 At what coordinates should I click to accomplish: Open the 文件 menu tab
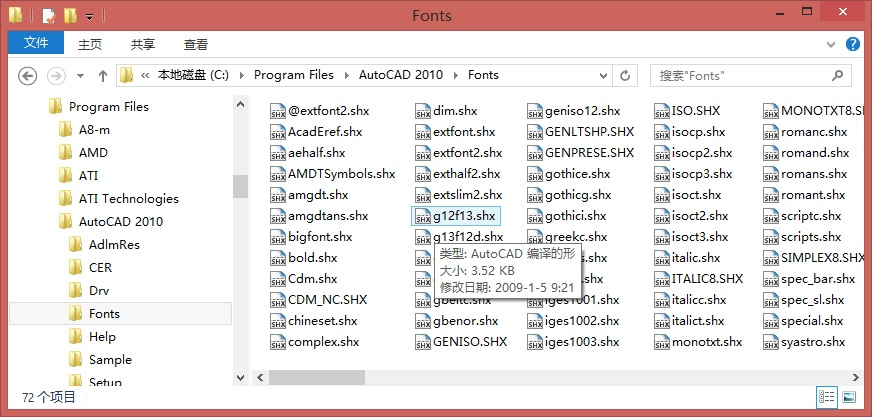coord(36,43)
